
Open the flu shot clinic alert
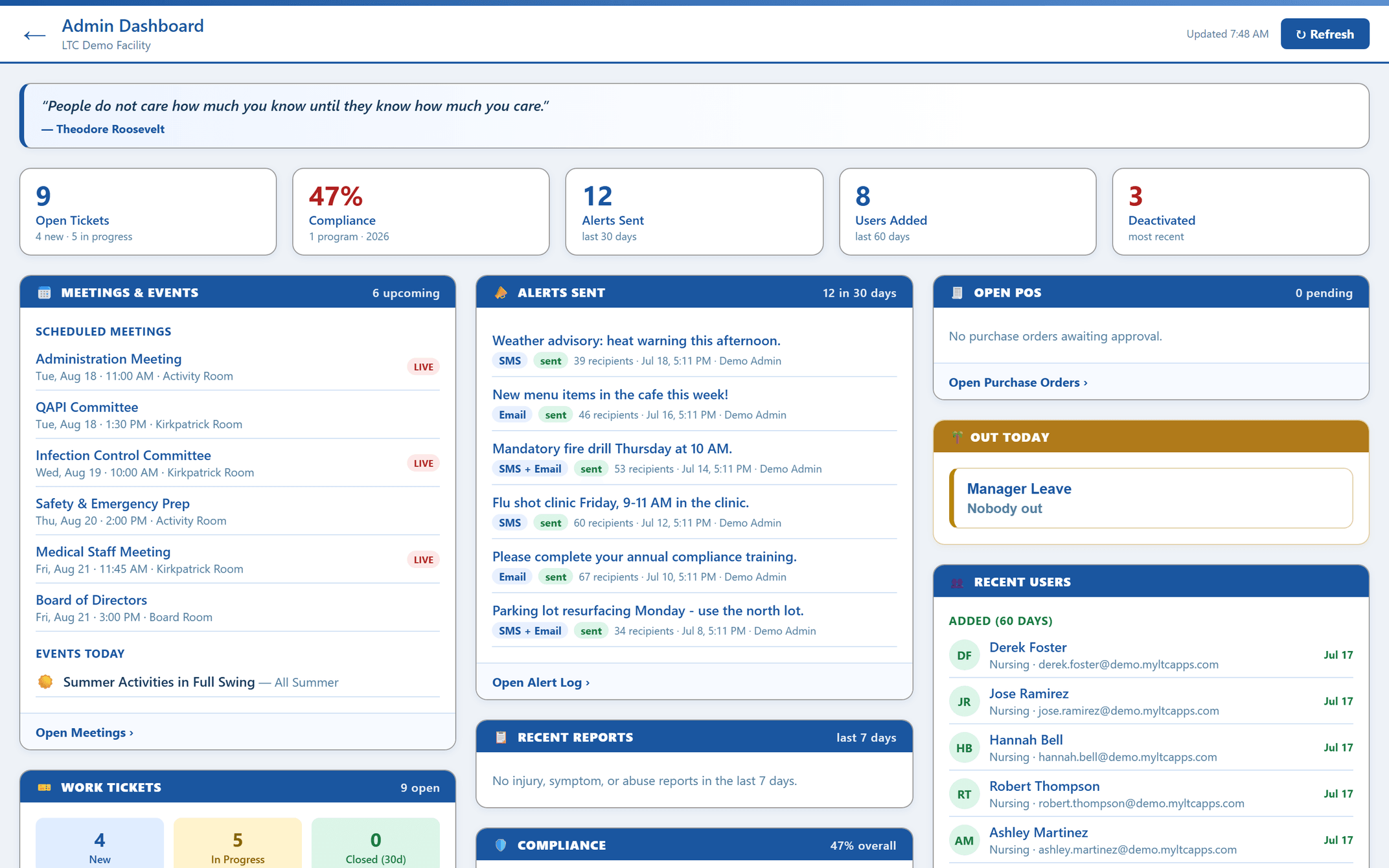click(694, 512)
